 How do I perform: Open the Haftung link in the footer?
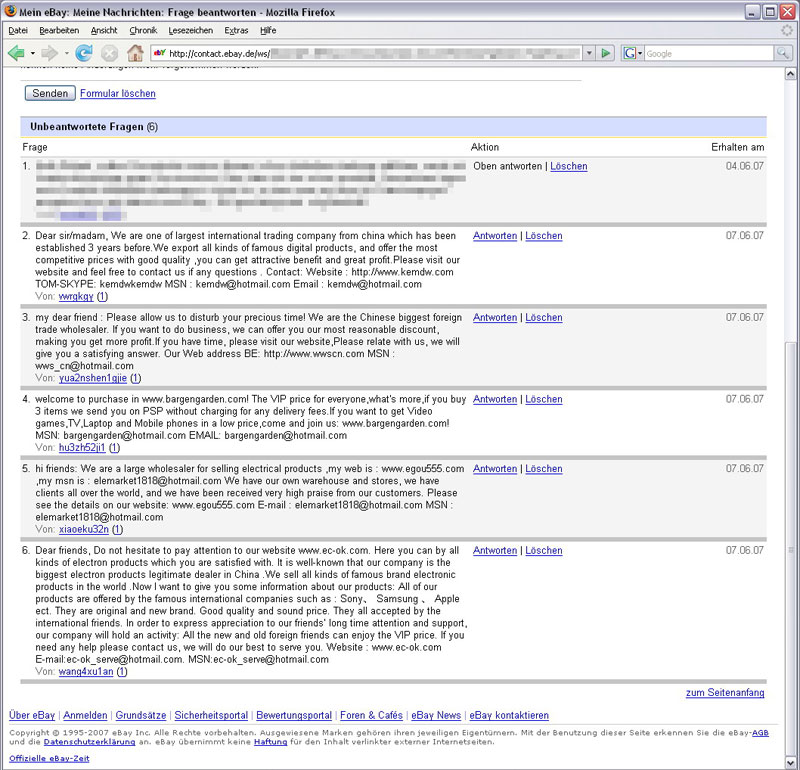pyautogui.click(x=270, y=742)
